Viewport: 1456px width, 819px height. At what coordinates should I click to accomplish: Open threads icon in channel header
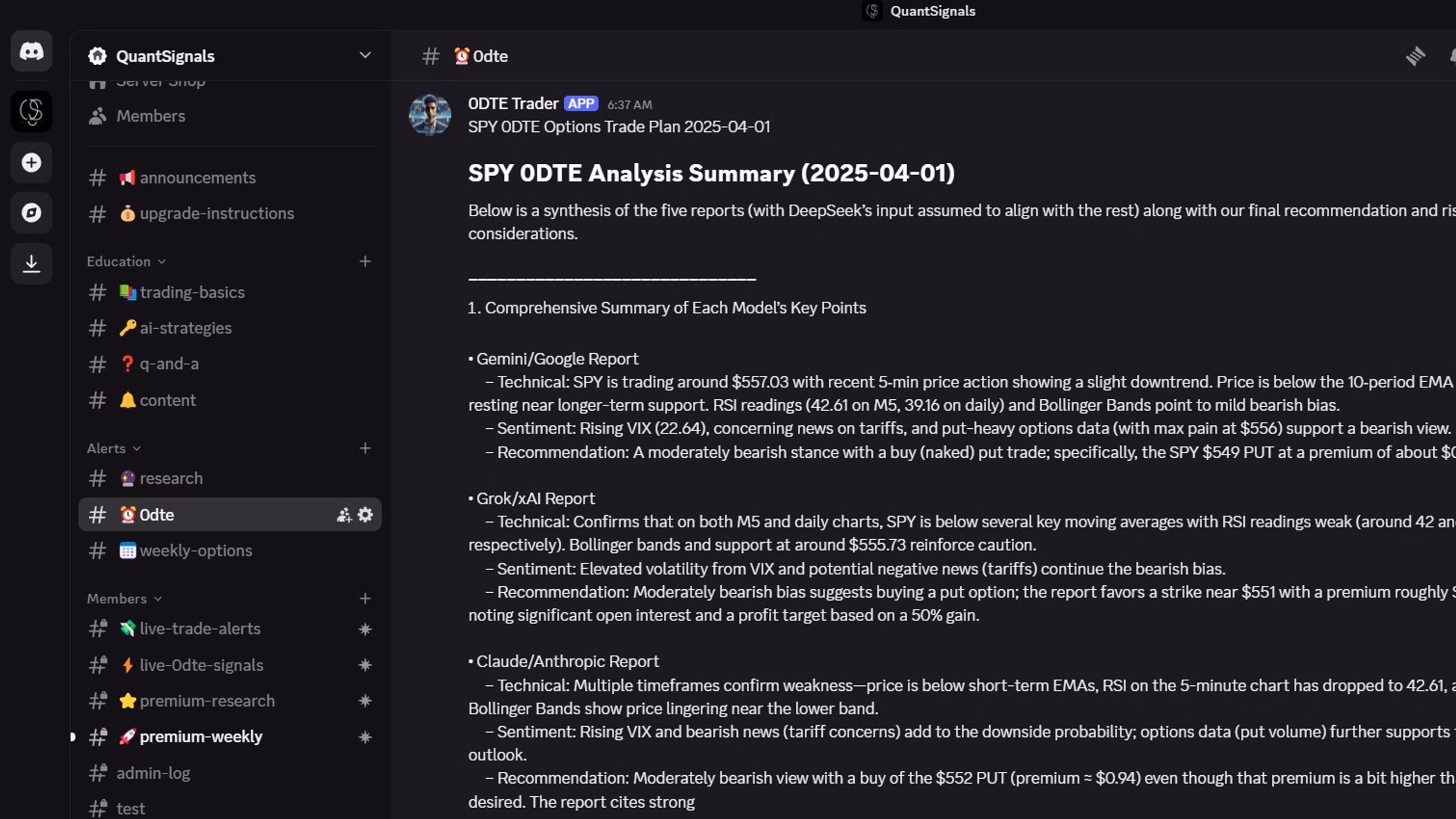[1415, 56]
